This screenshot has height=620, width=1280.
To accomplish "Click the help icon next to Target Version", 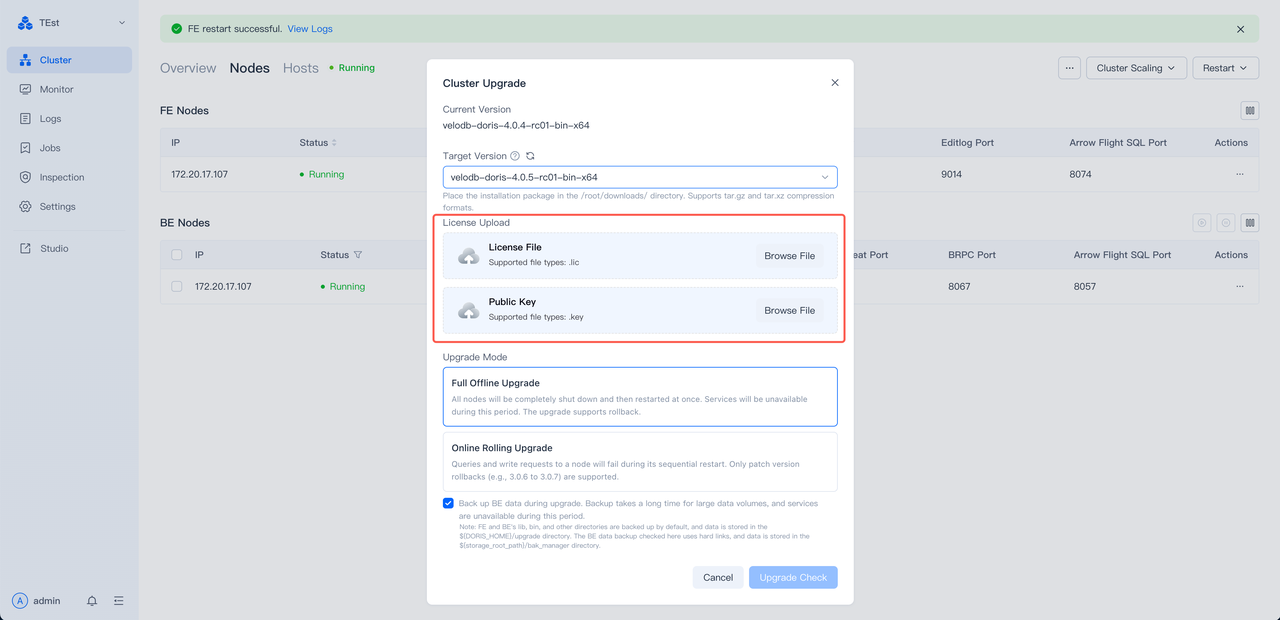I will (x=515, y=157).
